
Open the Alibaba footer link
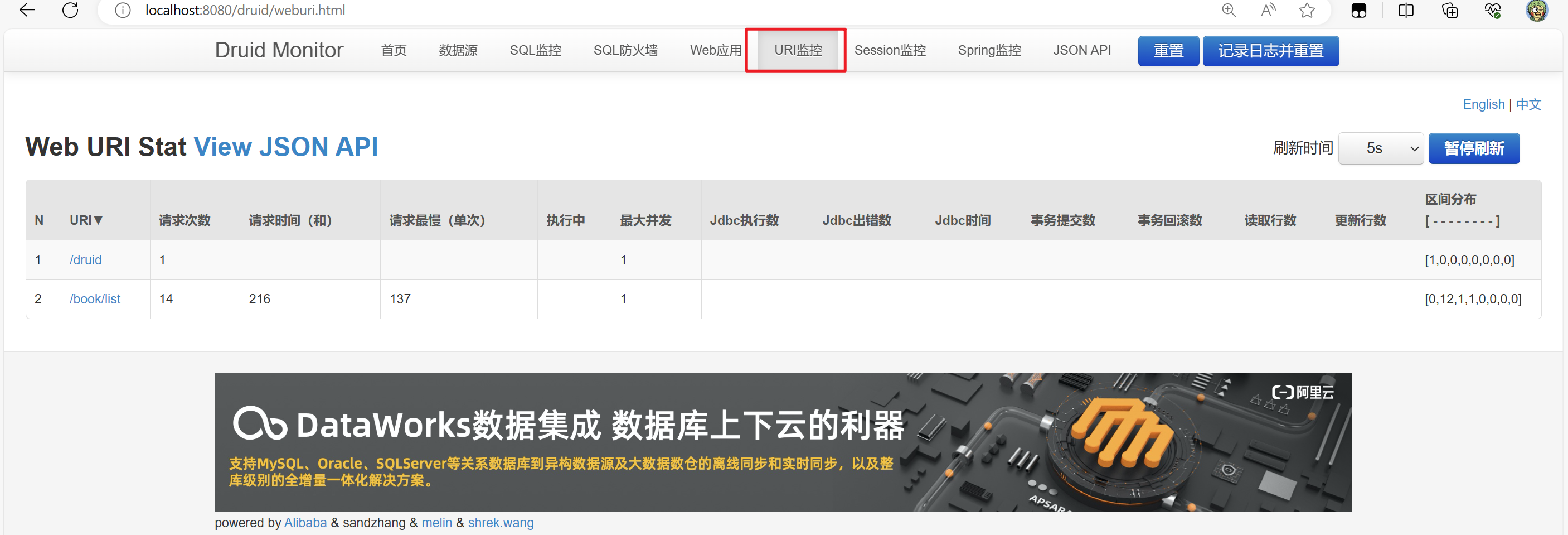tap(305, 523)
